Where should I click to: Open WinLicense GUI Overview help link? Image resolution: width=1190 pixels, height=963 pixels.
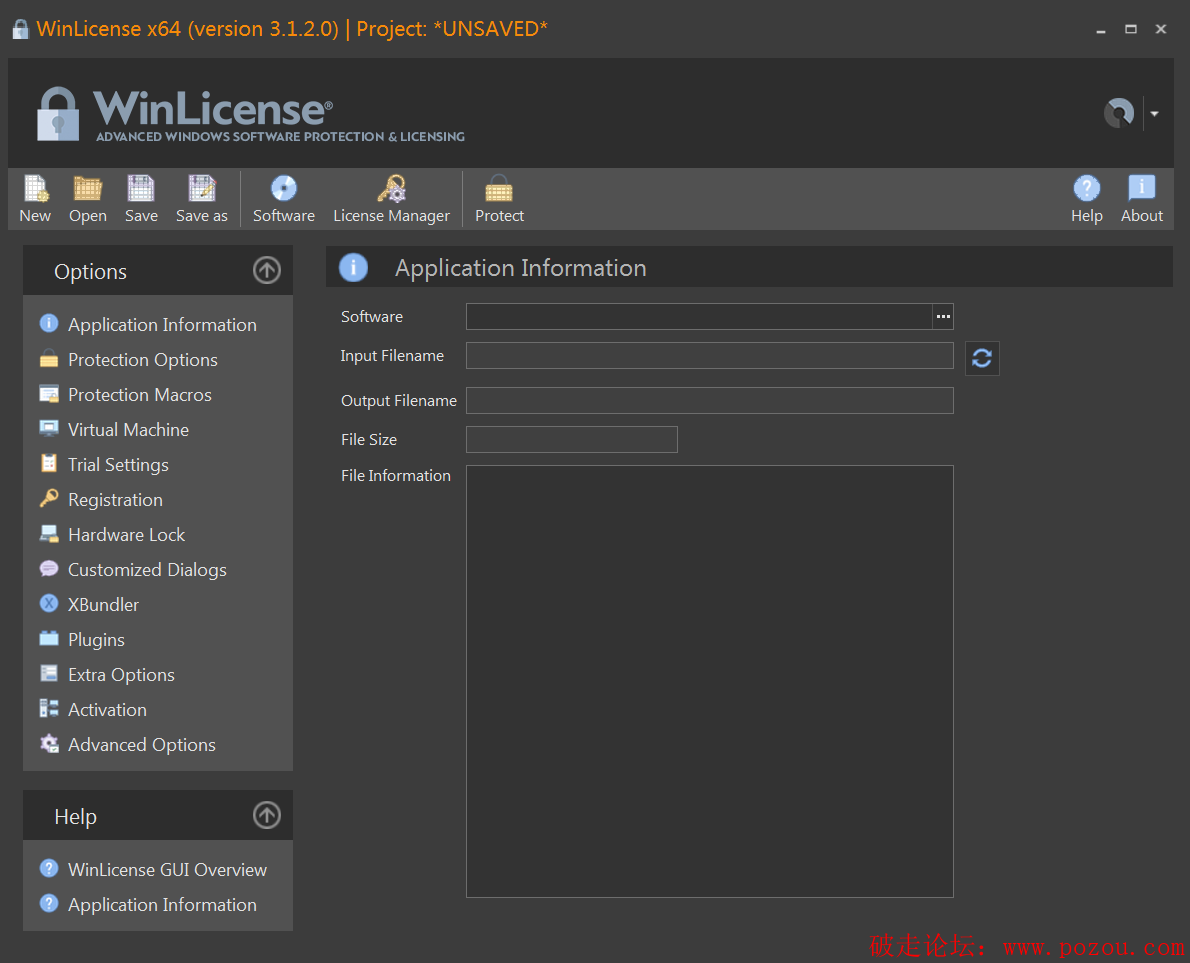167,870
